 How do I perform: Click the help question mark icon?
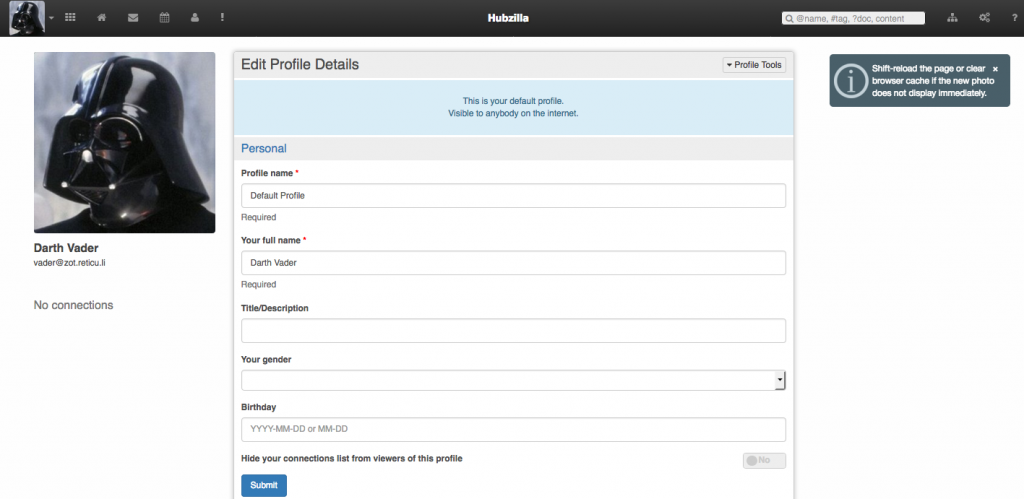(1011, 18)
